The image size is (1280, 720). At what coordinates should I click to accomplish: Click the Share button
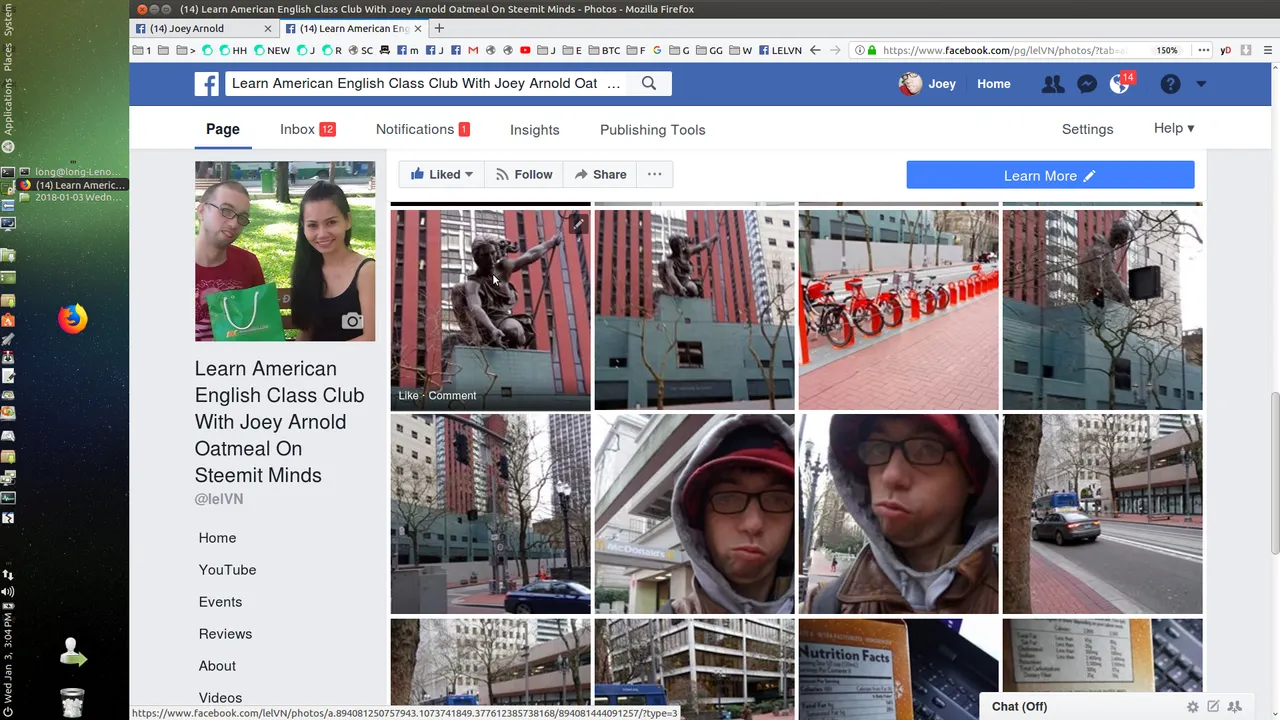600,174
